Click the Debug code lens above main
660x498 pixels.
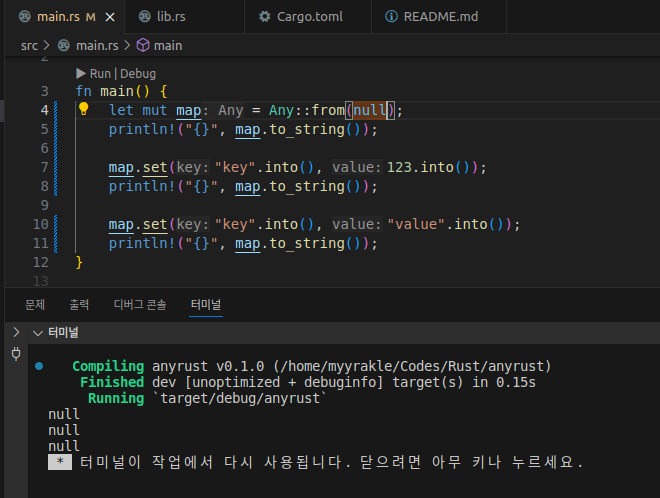(138, 73)
